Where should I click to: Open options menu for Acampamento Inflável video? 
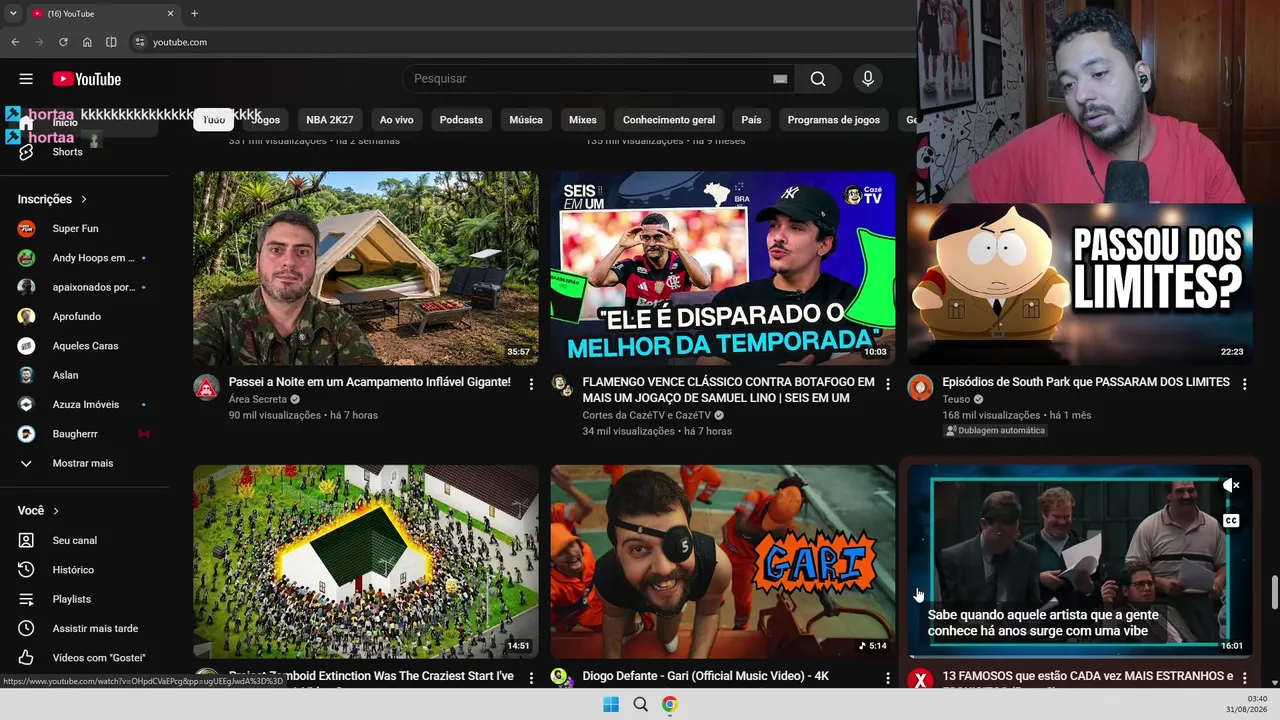tap(531, 384)
